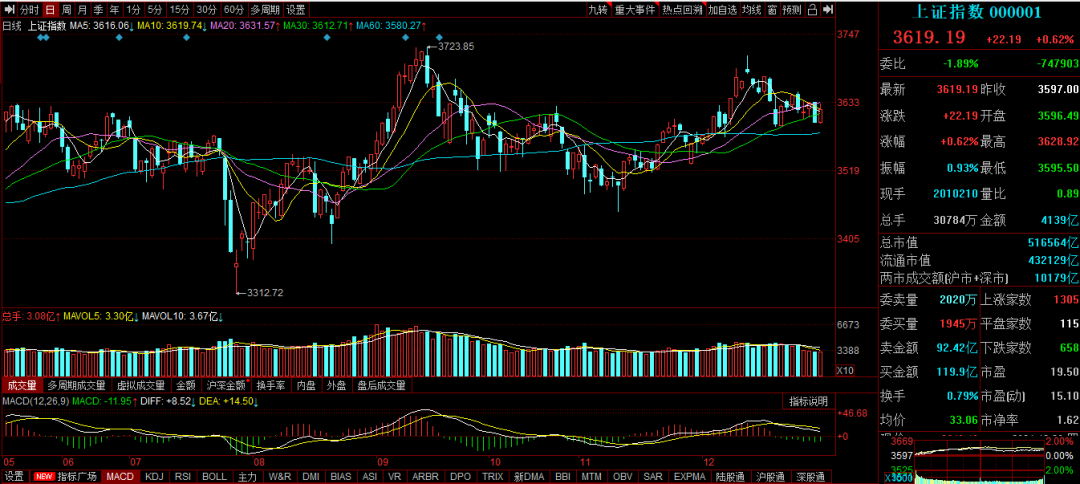This screenshot has height=484, width=1080.
Task: Toggle 均线 moving average lines
Action: pyautogui.click(x=752, y=10)
